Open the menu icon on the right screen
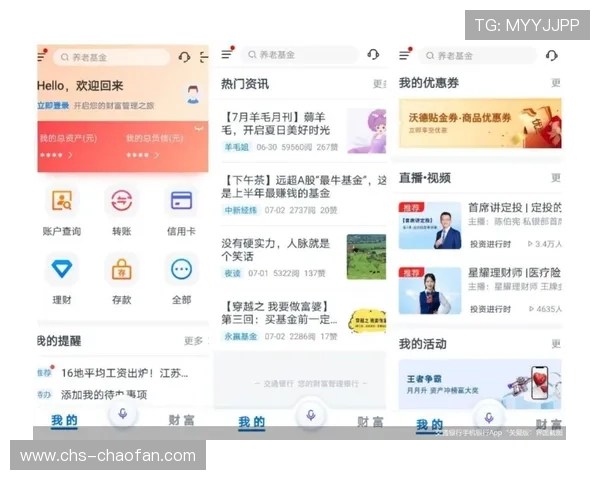 pos(406,55)
